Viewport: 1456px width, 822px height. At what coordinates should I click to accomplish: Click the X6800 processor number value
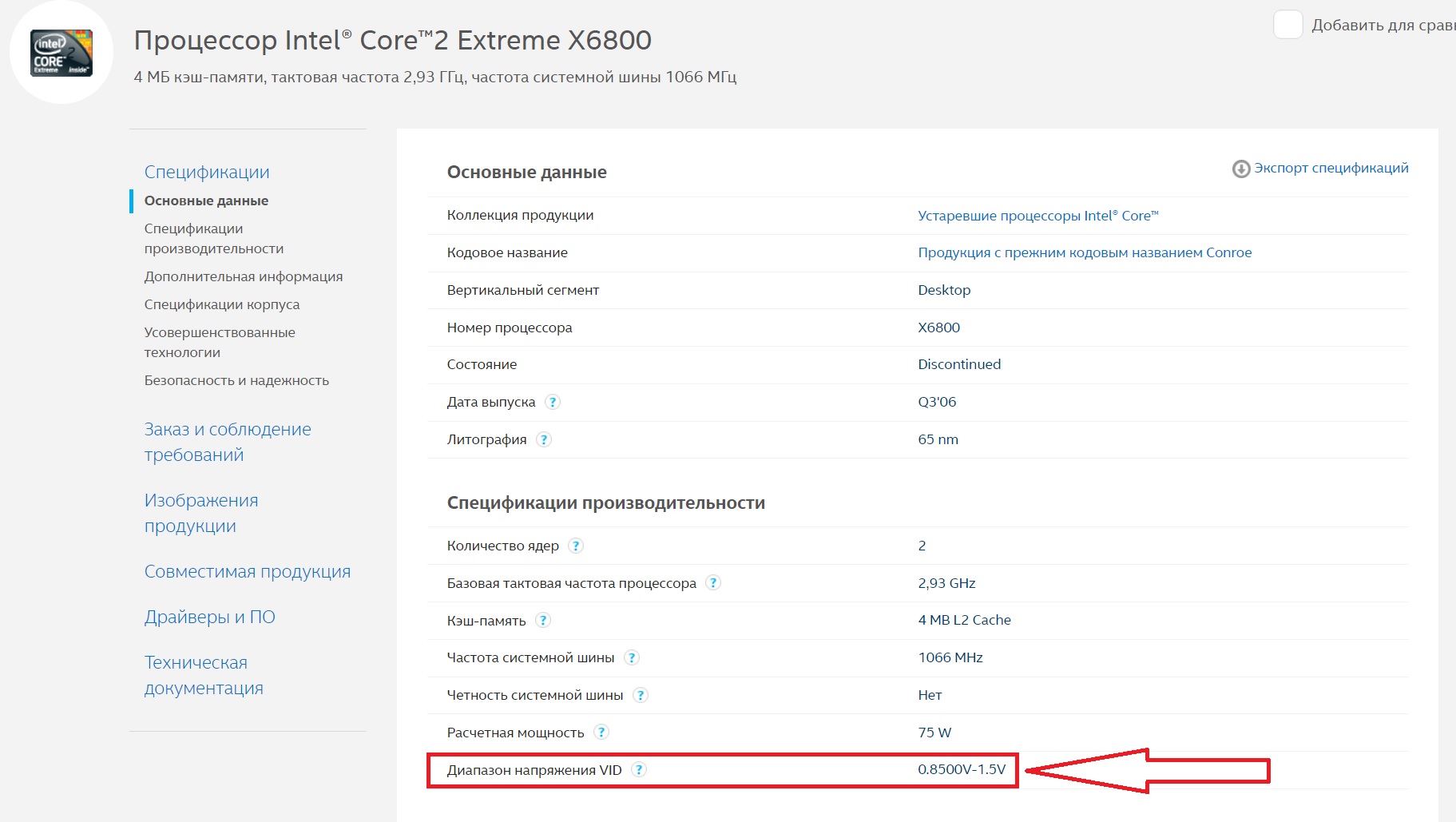coord(938,328)
